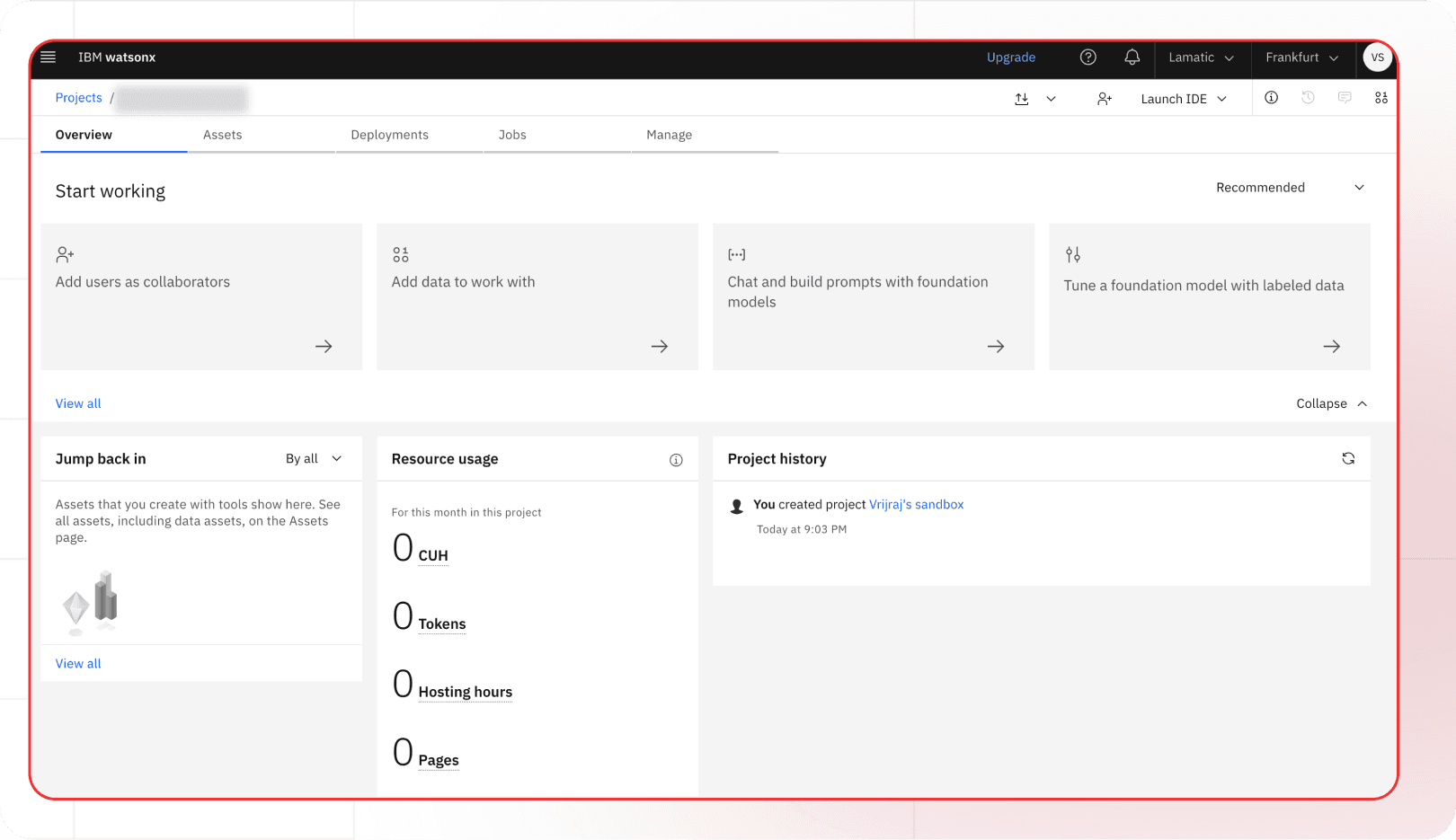Viewport: 1456px width, 840px height.
Task: Click the add collaborator icon in toolbar
Action: [1105, 99]
